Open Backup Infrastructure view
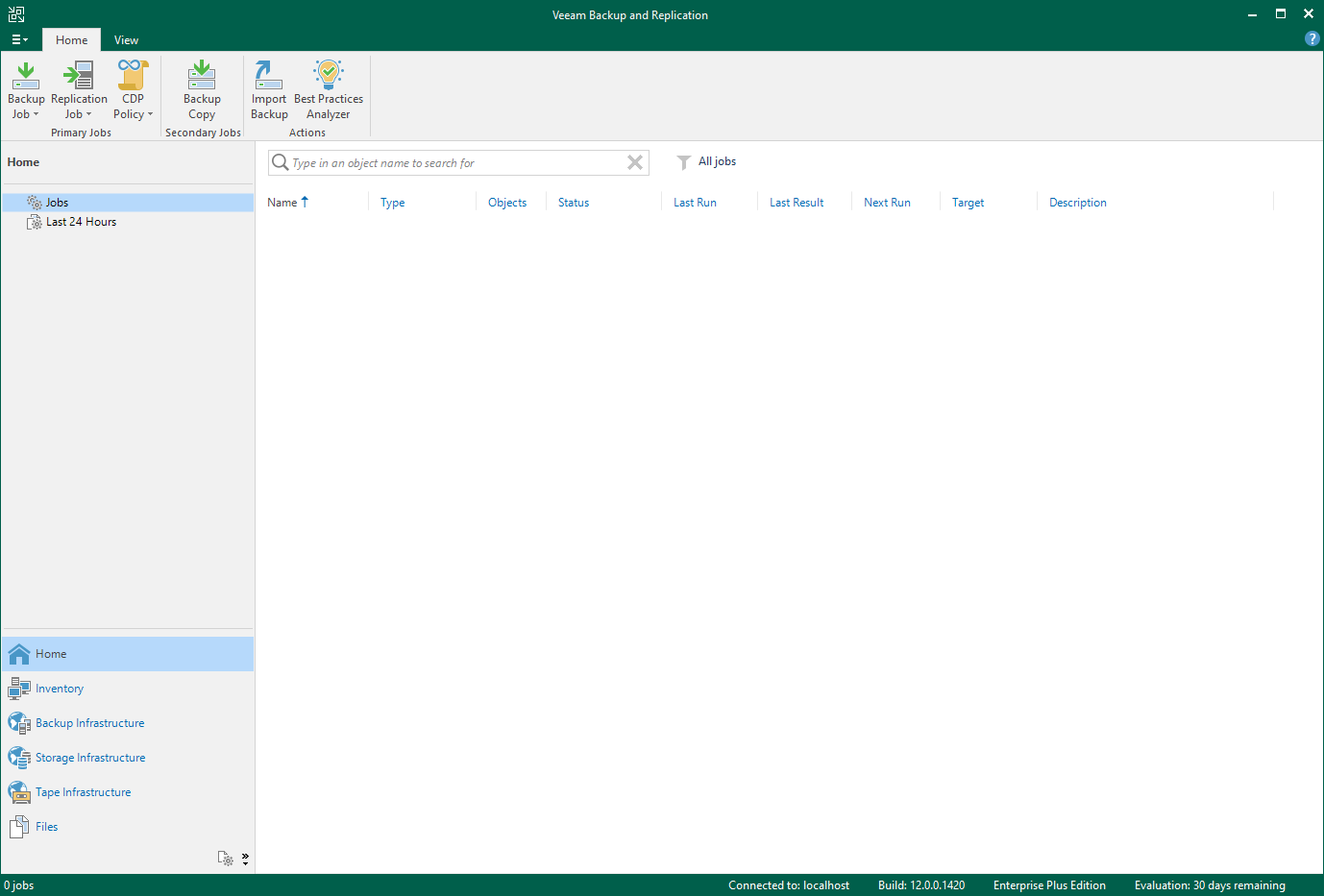Screen dimensions: 1324x896 [x=89, y=723]
